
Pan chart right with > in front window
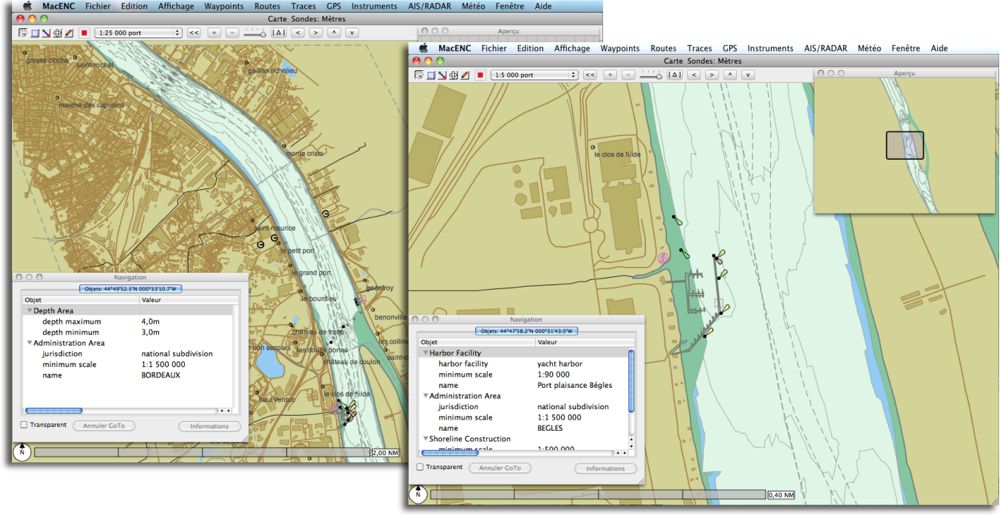(712, 75)
